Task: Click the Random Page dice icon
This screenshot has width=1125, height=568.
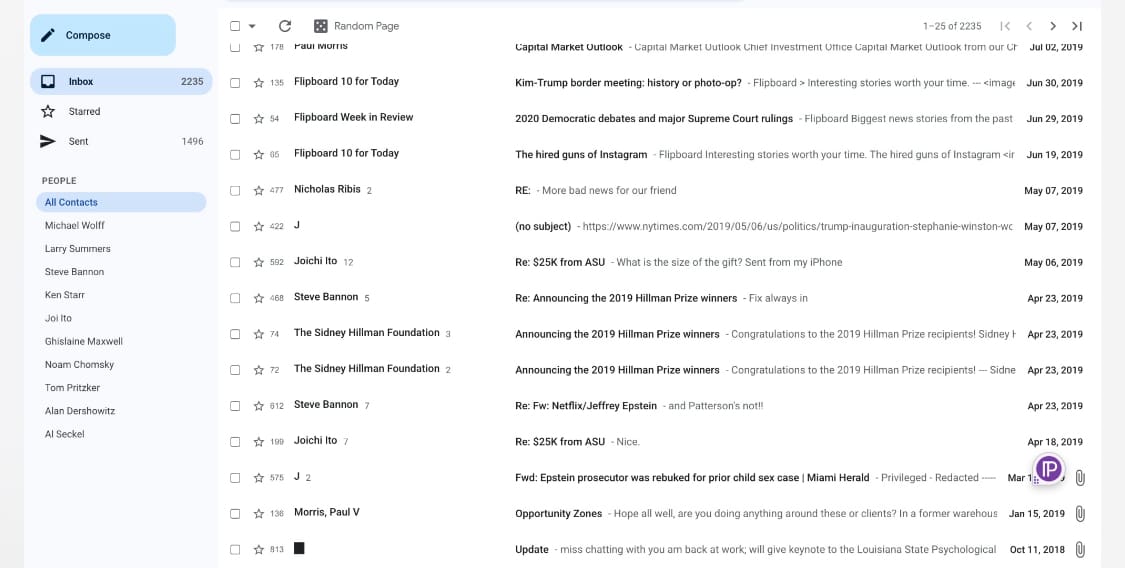Action: [320, 26]
